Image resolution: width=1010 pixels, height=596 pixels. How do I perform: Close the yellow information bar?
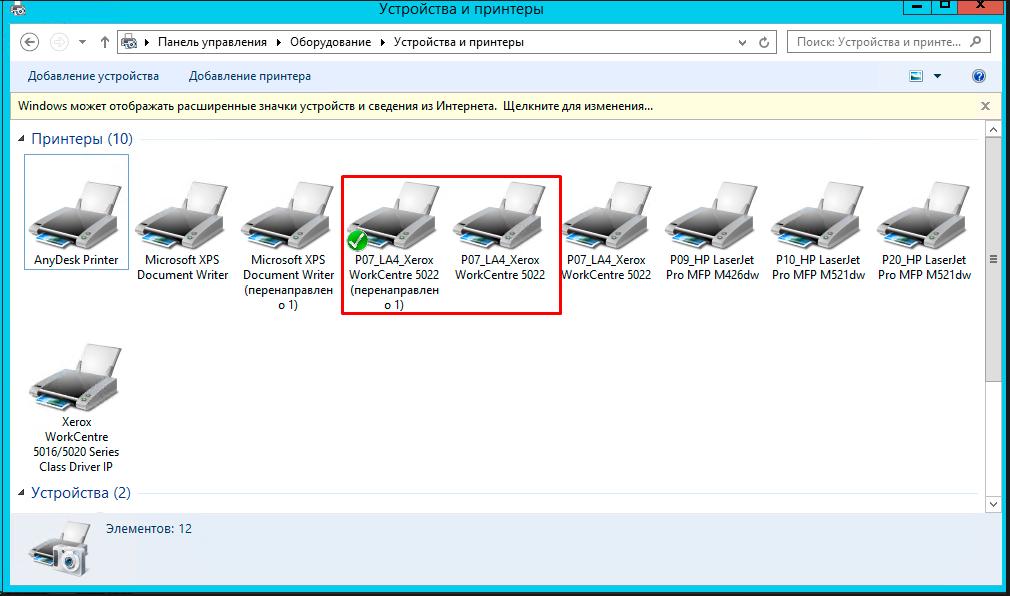[x=985, y=106]
